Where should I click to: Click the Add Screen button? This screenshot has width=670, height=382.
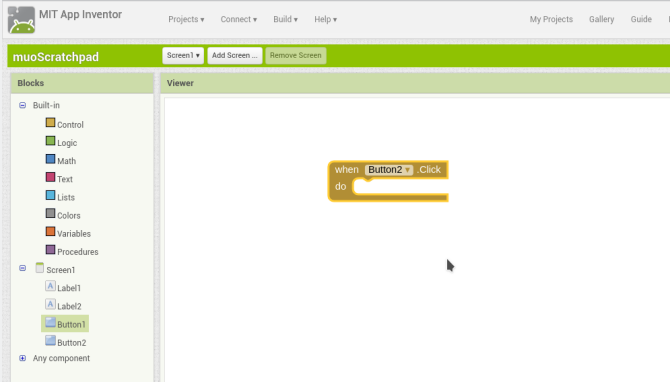point(235,56)
